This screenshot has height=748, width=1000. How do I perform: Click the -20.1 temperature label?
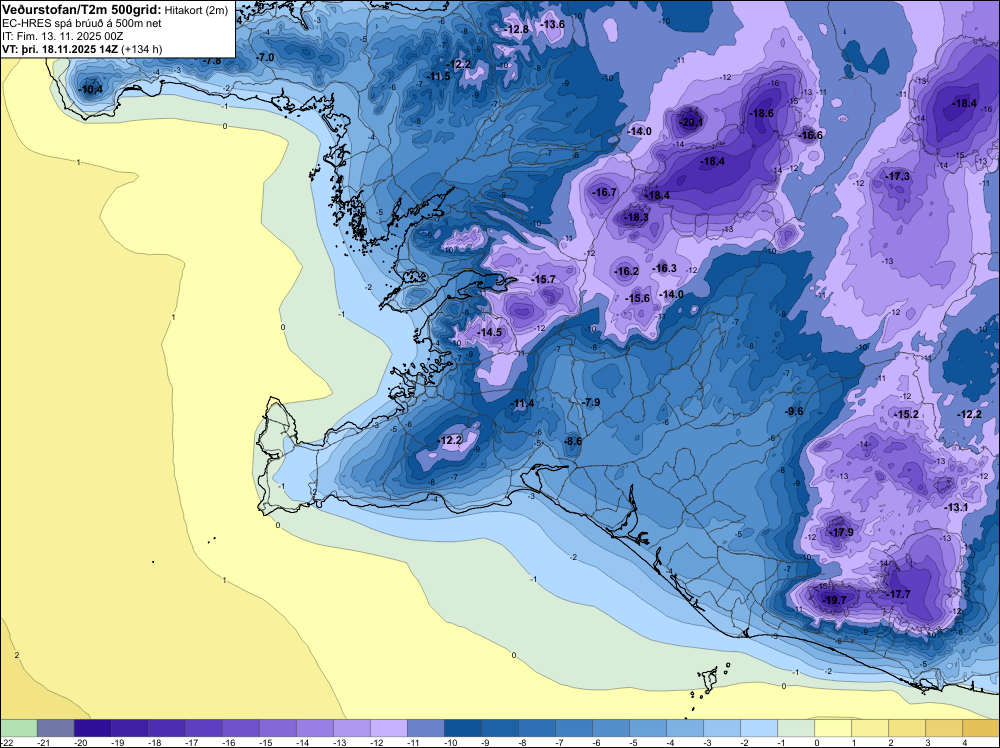[x=691, y=122]
